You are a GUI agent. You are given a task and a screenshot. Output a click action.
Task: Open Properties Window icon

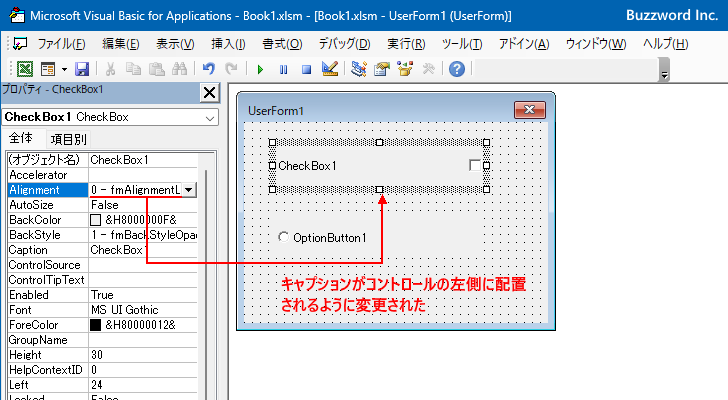(x=382, y=69)
